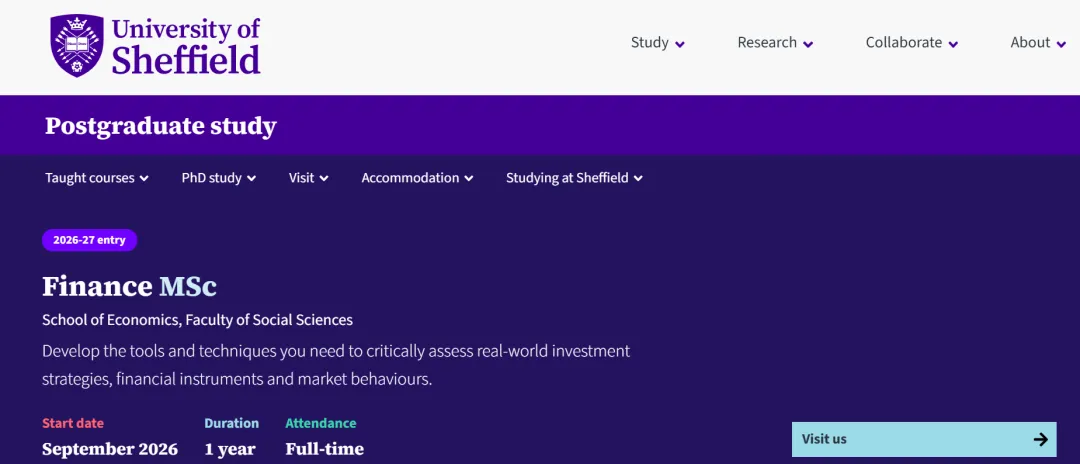The image size is (1080, 464).
Task: Click the chevron icon beside Study
Action: click(680, 44)
